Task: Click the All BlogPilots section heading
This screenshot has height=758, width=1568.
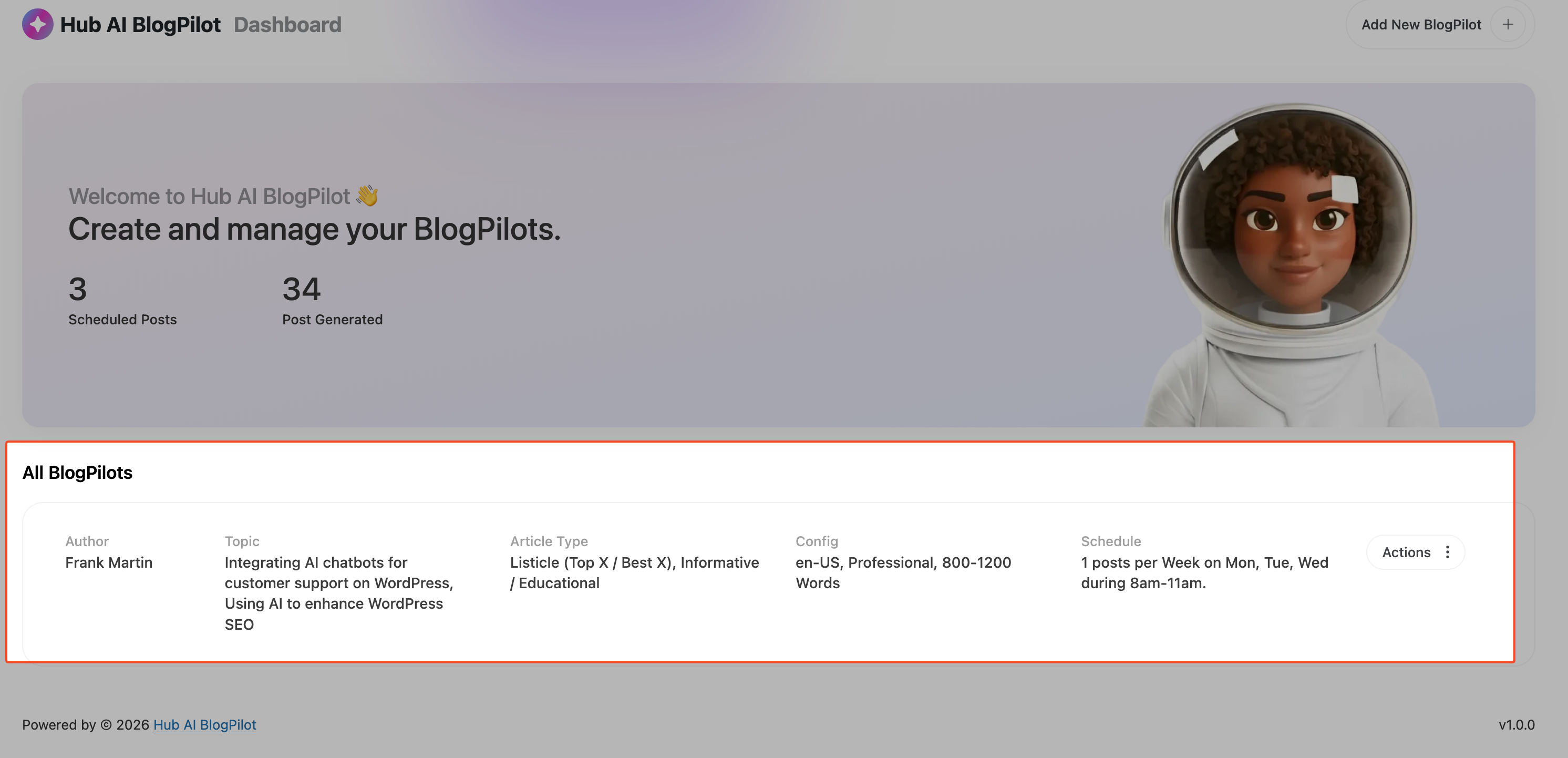Action: point(77,473)
